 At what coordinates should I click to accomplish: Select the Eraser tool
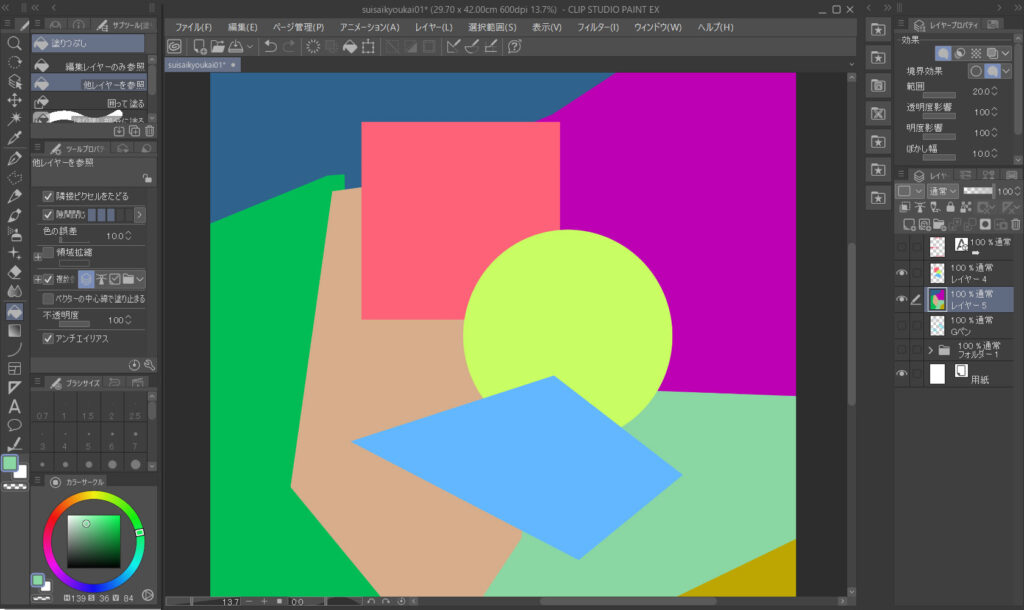pyautogui.click(x=15, y=271)
